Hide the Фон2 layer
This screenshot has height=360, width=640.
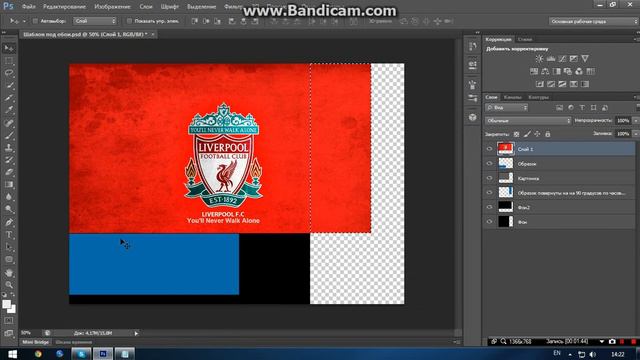(x=489, y=207)
